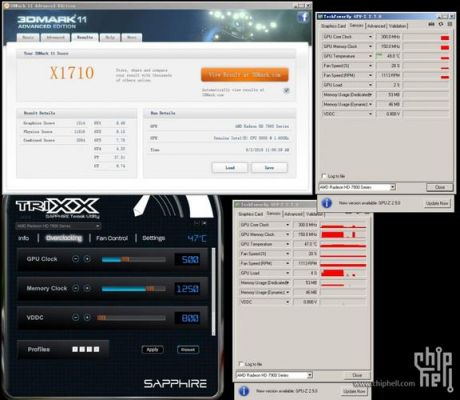Viewport: 460px width, 400px height.
Task: Adjust the GPU Clock slider in TRIXX
Action: pyautogui.click(x=134, y=259)
